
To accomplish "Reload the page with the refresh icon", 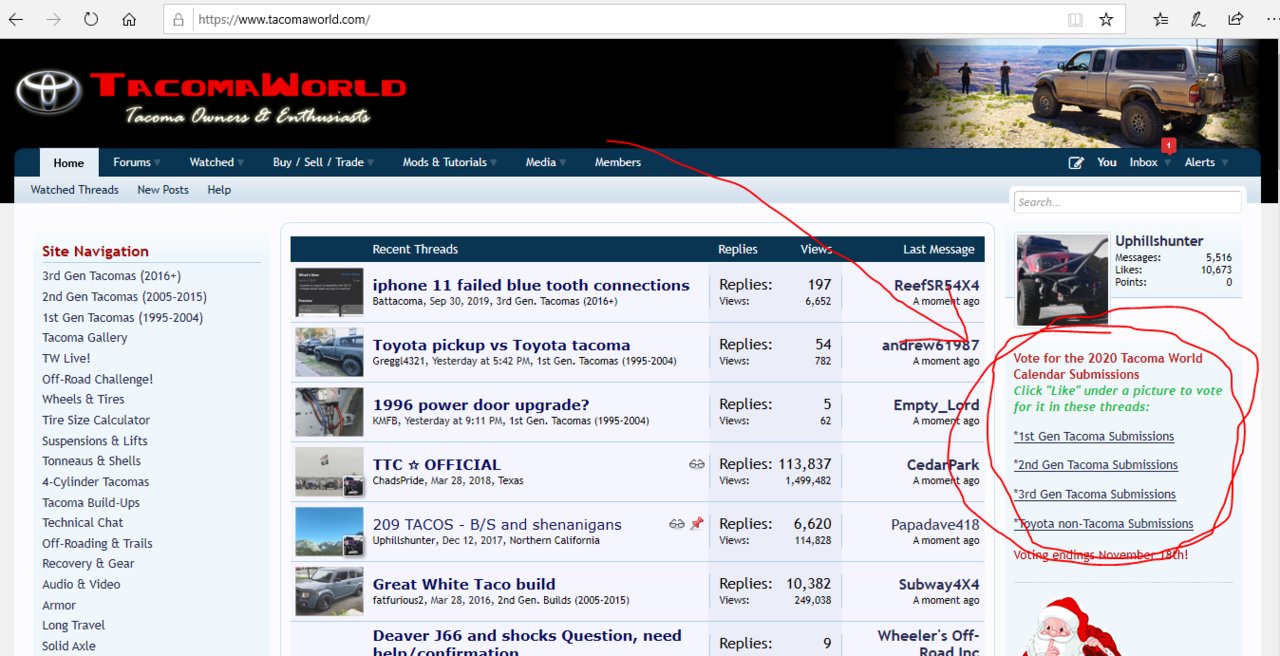I will point(91,19).
